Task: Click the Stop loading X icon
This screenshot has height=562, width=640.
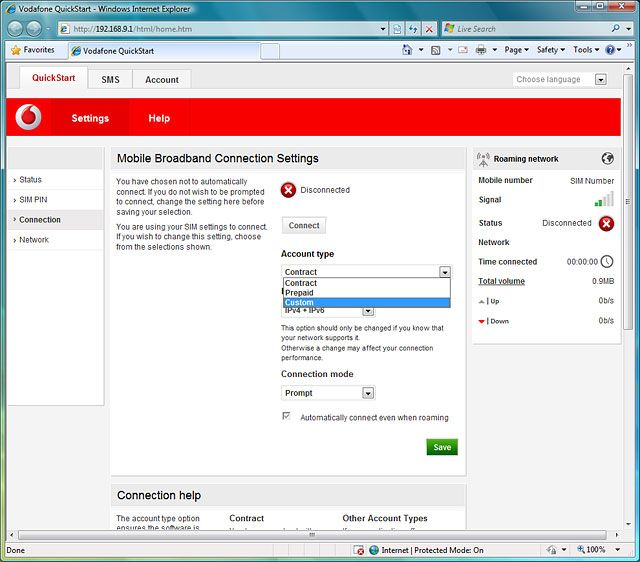Action: pos(429,29)
